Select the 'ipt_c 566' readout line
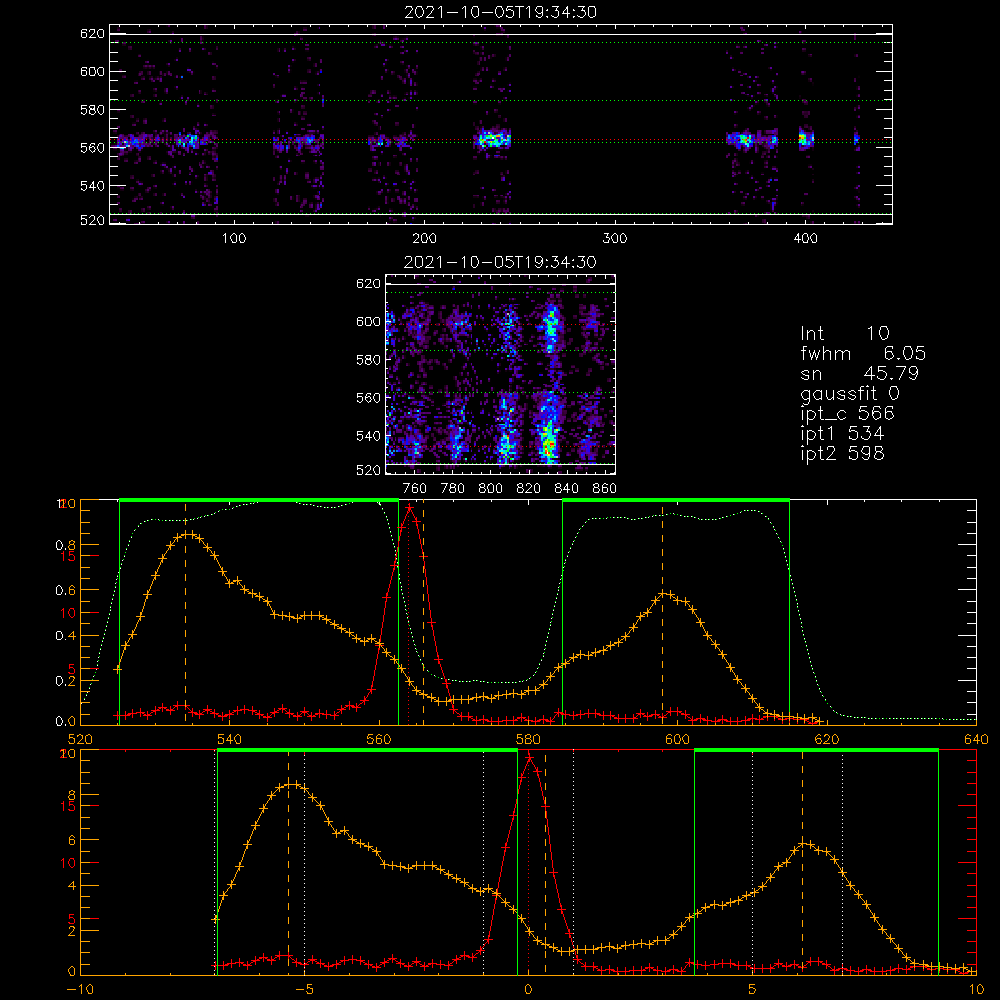This screenshot has width=1000, height=1000. tap(848, 413)
